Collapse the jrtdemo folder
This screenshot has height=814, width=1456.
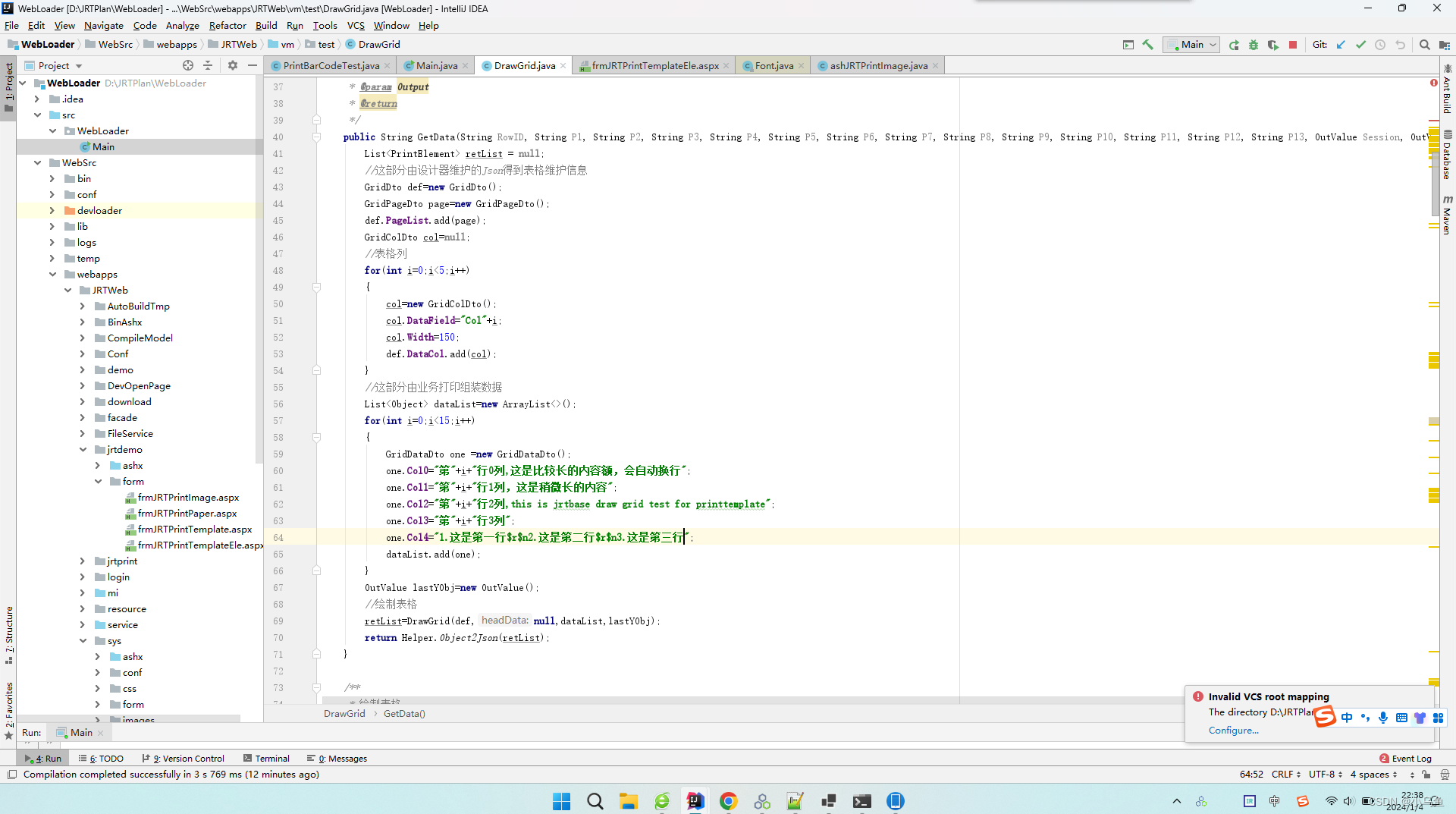(x=83, y=449)
